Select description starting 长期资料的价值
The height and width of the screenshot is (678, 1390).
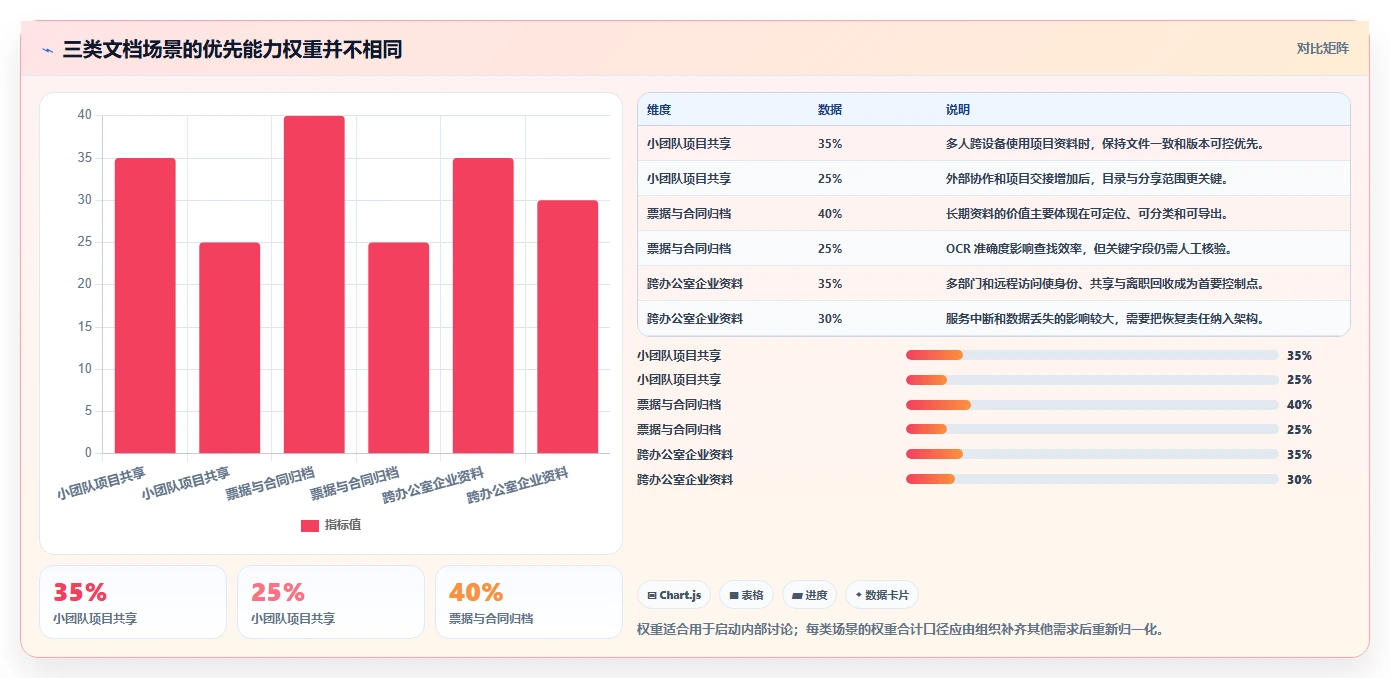[1087, 214]
